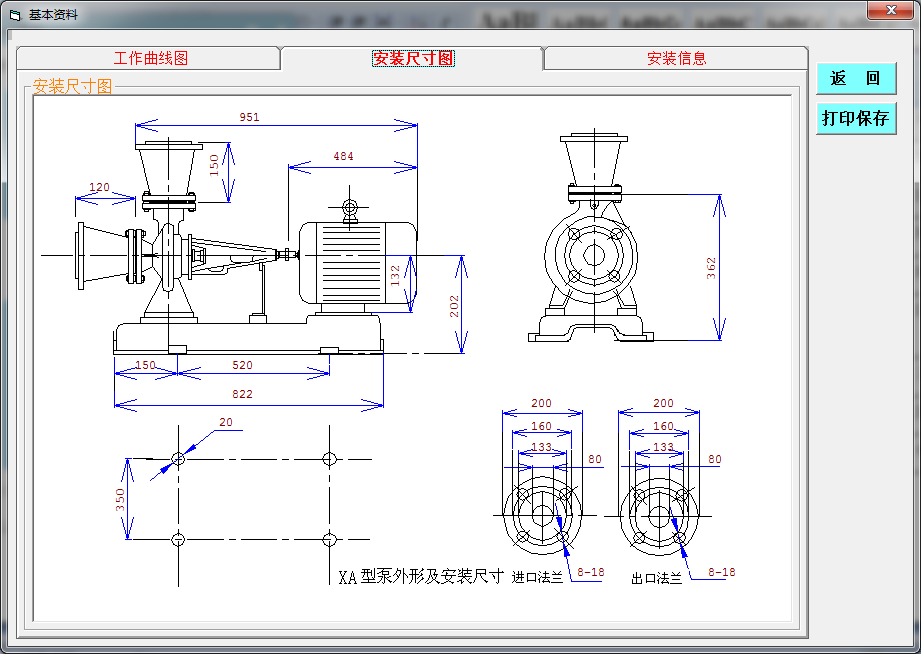Switch to the 工作曲线图 tab

coord(150,58)
